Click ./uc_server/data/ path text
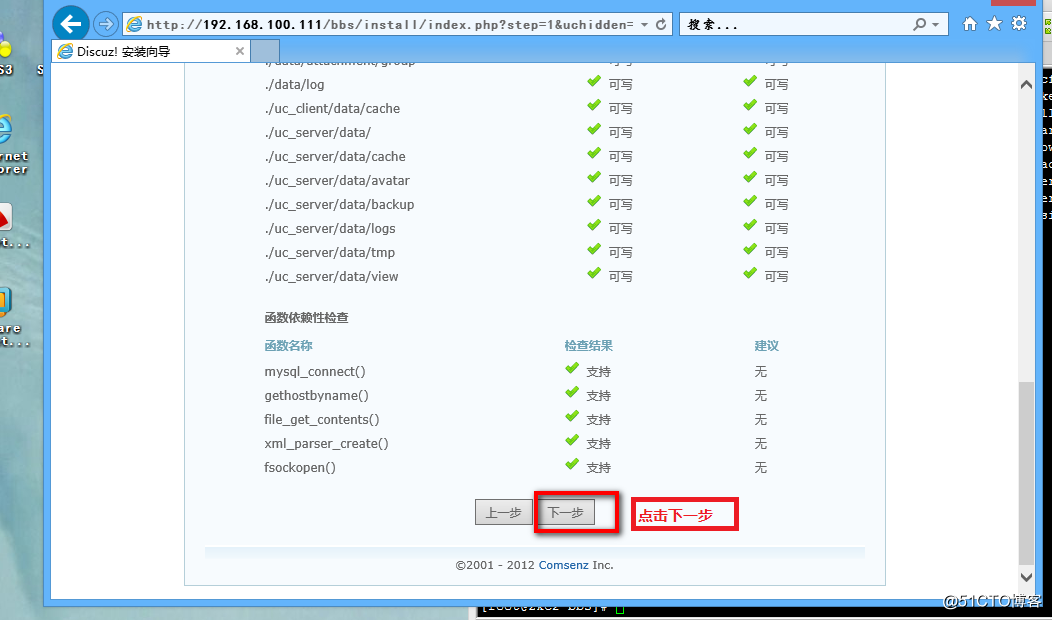The image size is (1052, 620). 317,133
